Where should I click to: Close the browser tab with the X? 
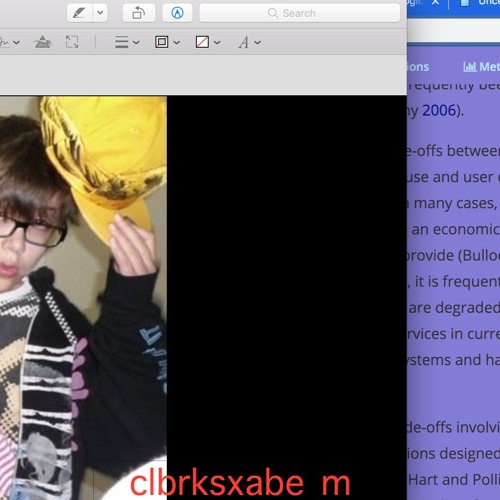[435, 3]
